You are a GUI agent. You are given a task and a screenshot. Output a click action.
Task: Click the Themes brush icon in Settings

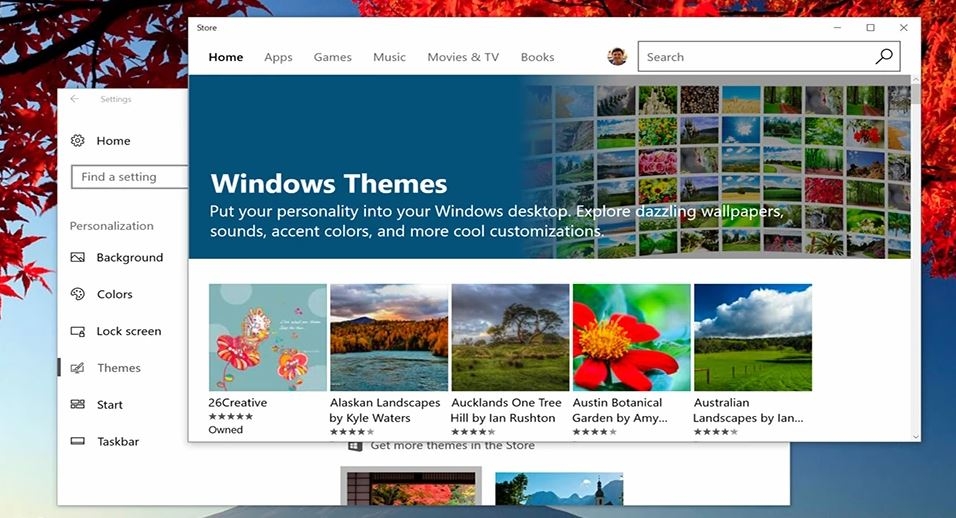click(x=77, y=367)
